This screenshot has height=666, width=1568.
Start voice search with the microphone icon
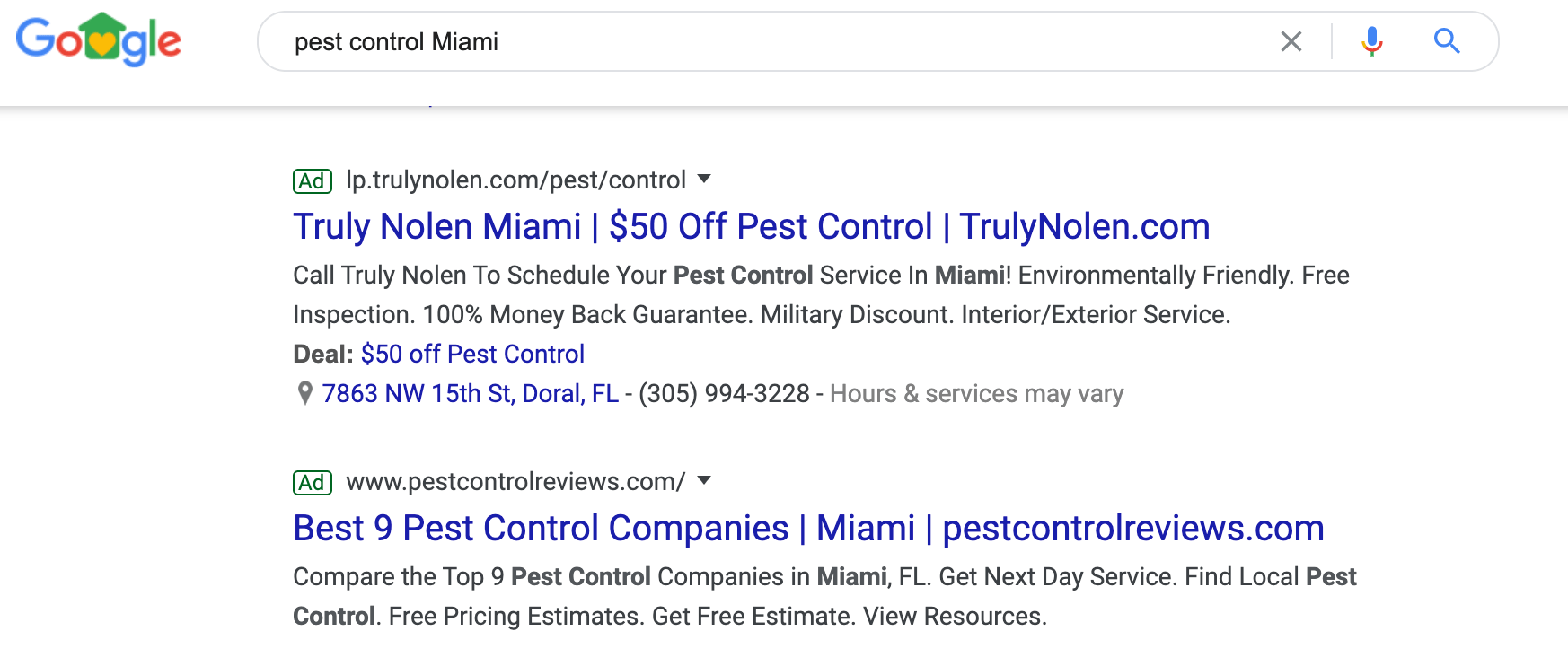click(1371, 41)
